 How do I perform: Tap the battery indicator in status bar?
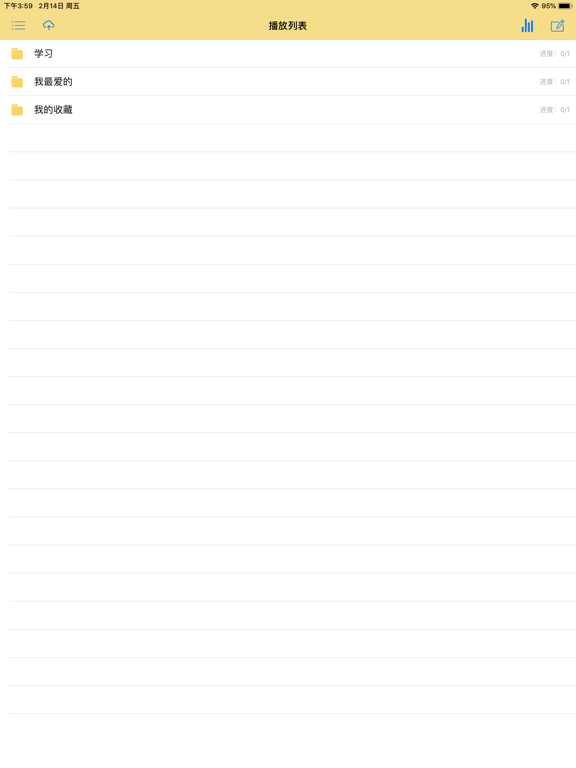point(565,6)
